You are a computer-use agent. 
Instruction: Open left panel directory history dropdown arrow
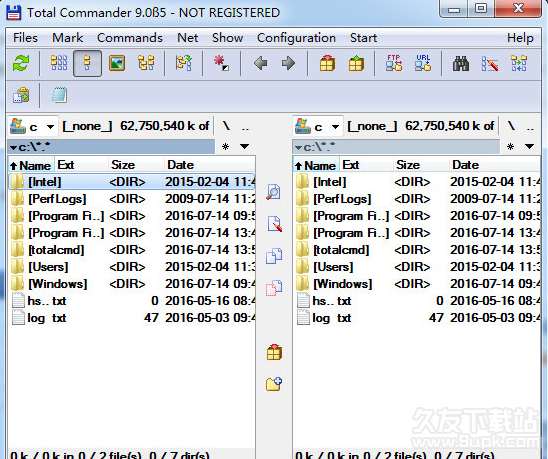tap(244, 146)
